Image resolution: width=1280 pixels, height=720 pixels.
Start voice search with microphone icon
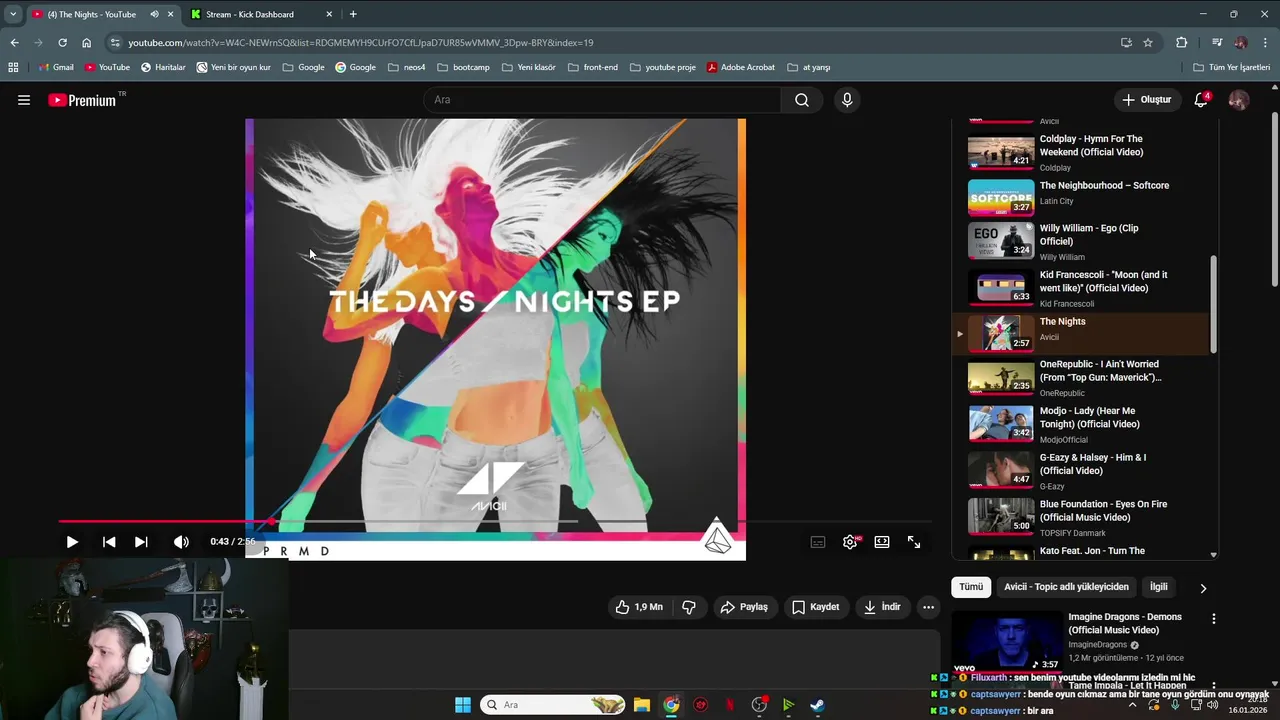[847, 100]
